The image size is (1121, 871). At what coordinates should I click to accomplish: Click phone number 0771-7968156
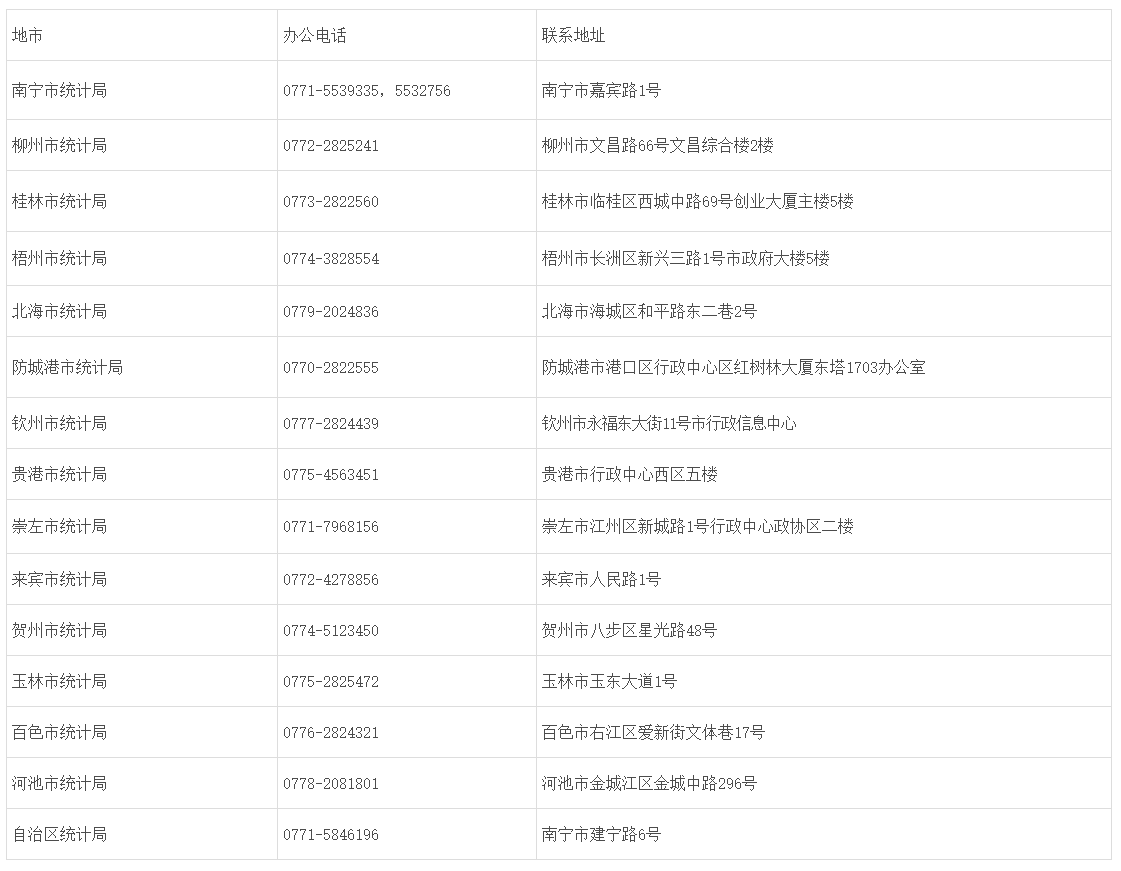[331, 527]
